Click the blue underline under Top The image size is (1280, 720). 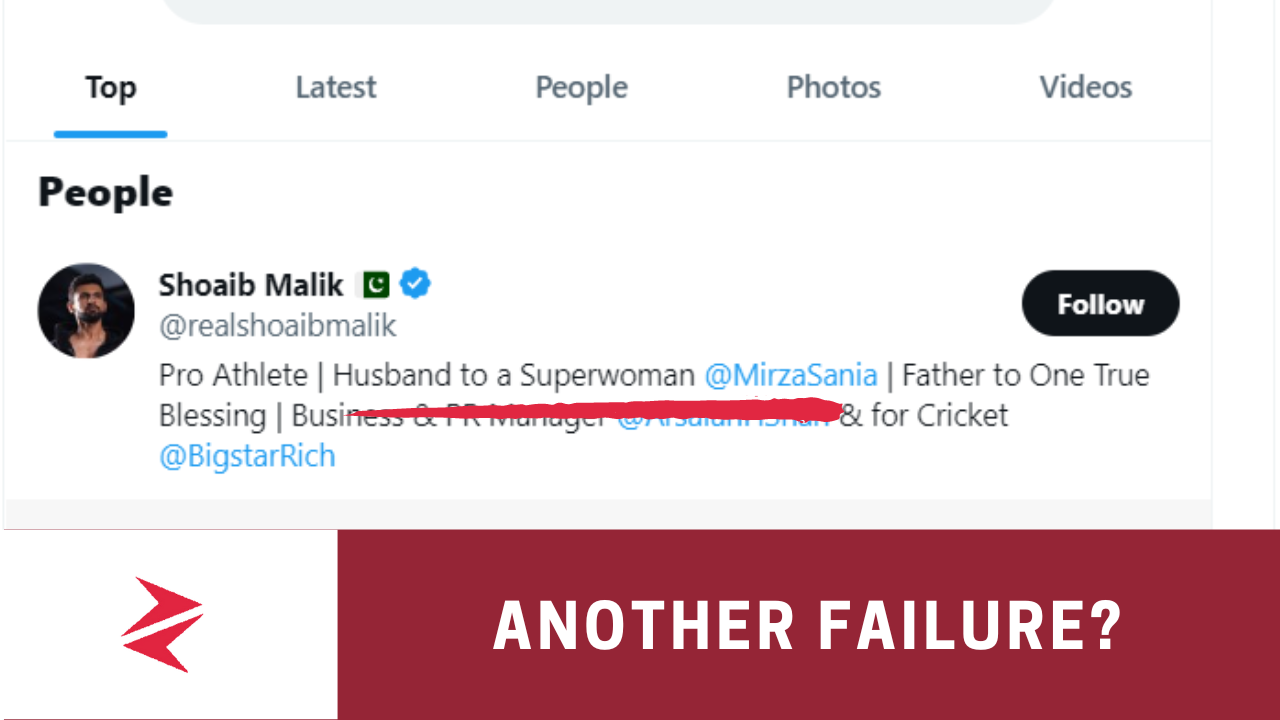110,133
